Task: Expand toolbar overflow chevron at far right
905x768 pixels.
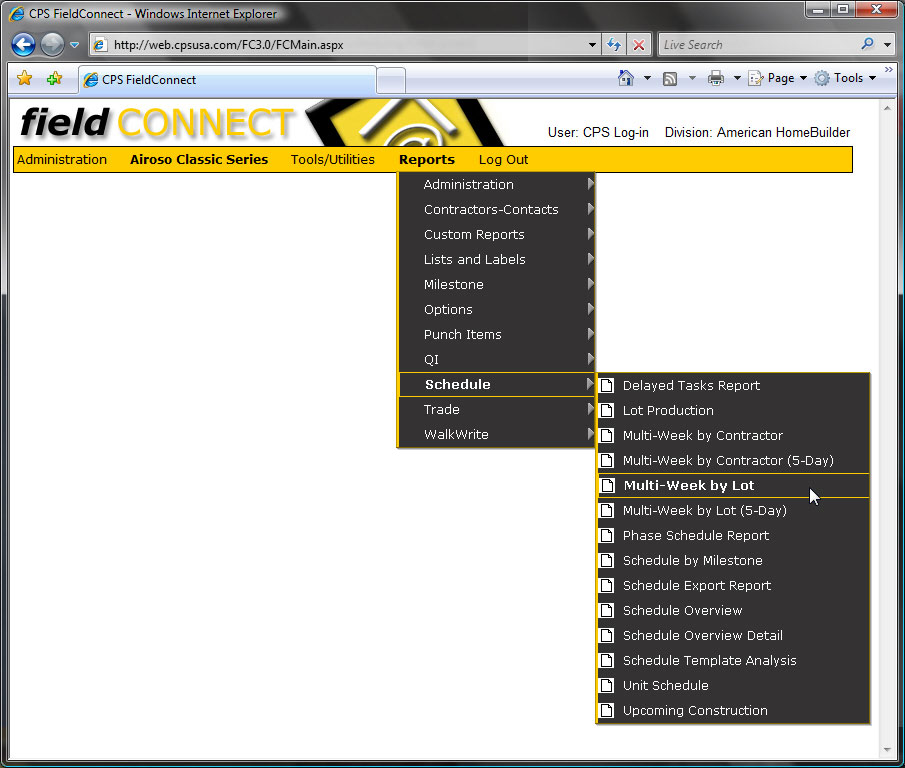Action: coord(889,69)
